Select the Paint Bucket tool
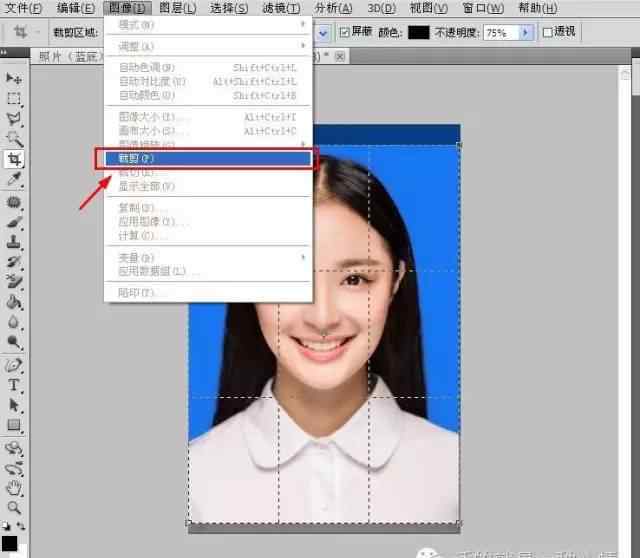 pyautogui.click(x=14, y=302)
